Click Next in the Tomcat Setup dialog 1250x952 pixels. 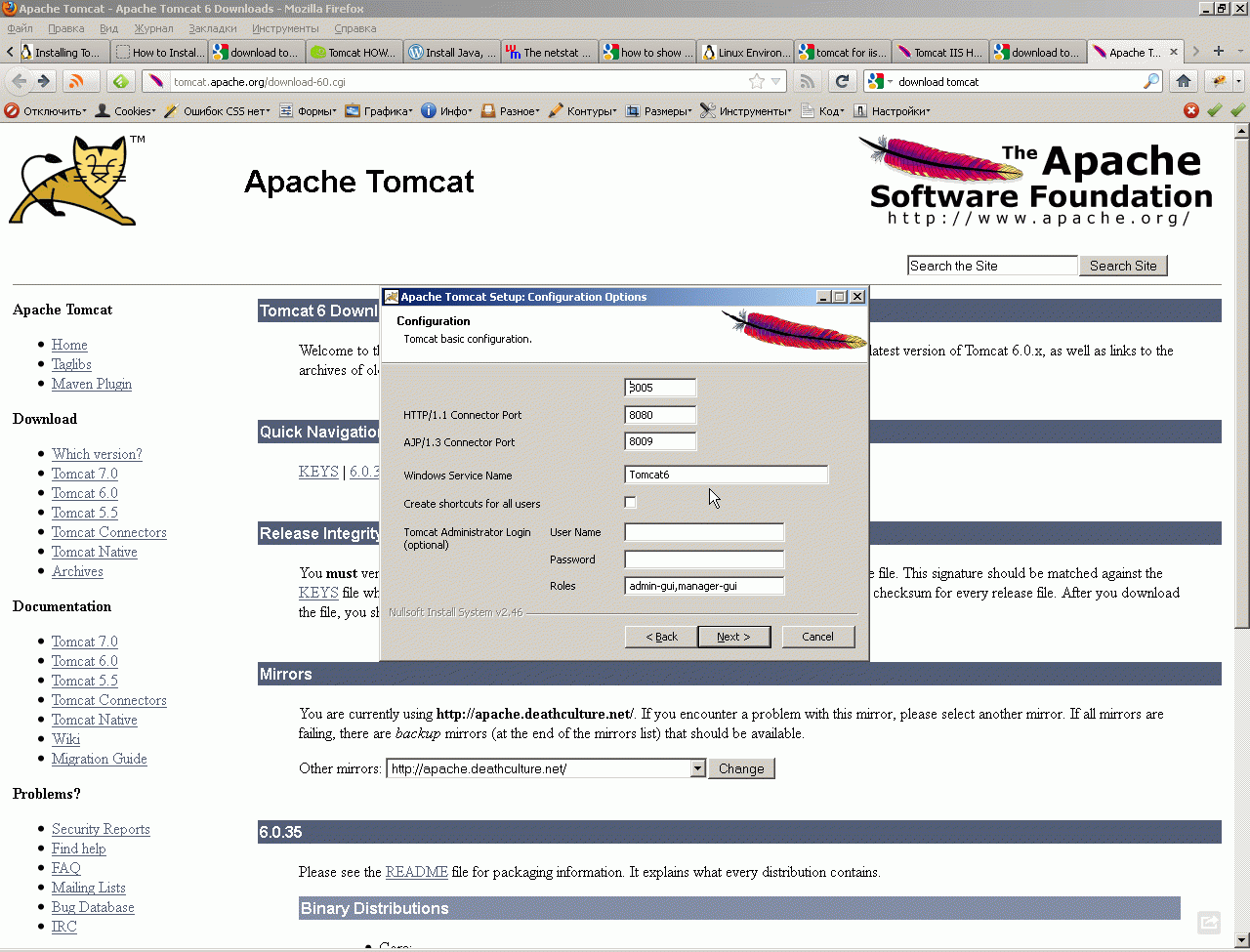click(x=733, y=637)
